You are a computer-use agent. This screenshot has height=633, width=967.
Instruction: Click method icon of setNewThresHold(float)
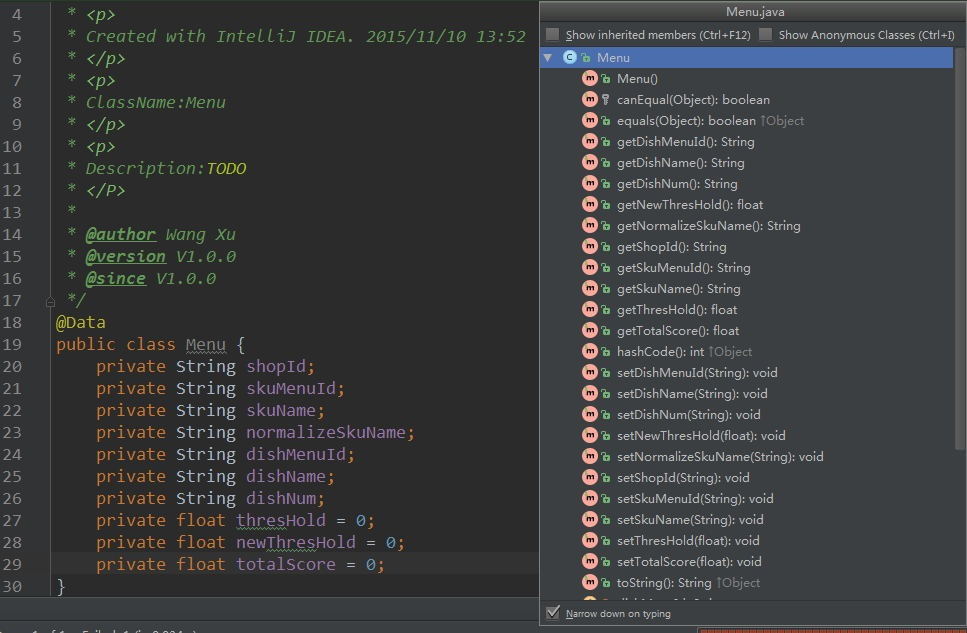pyautogui.click(x=590, y=435)
